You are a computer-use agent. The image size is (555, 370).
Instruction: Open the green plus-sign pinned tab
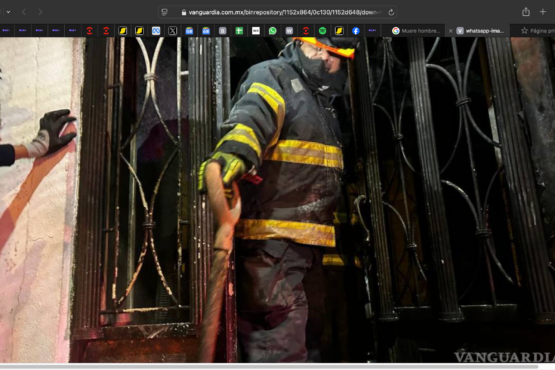[239, 31]
